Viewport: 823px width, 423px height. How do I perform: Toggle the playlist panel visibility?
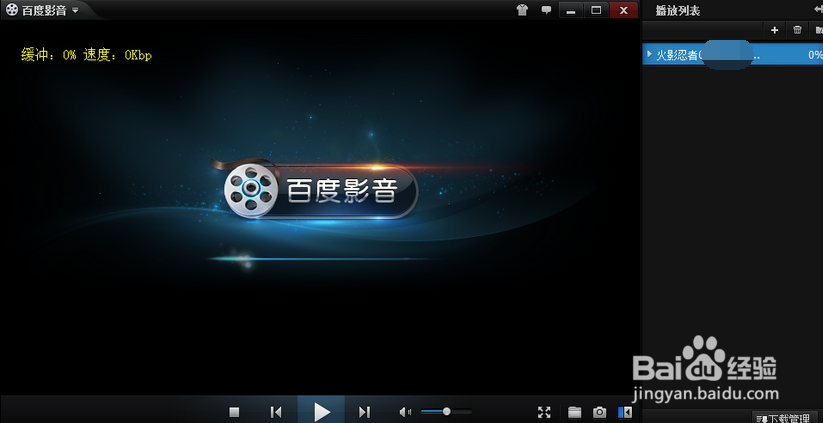coord(625,412)
